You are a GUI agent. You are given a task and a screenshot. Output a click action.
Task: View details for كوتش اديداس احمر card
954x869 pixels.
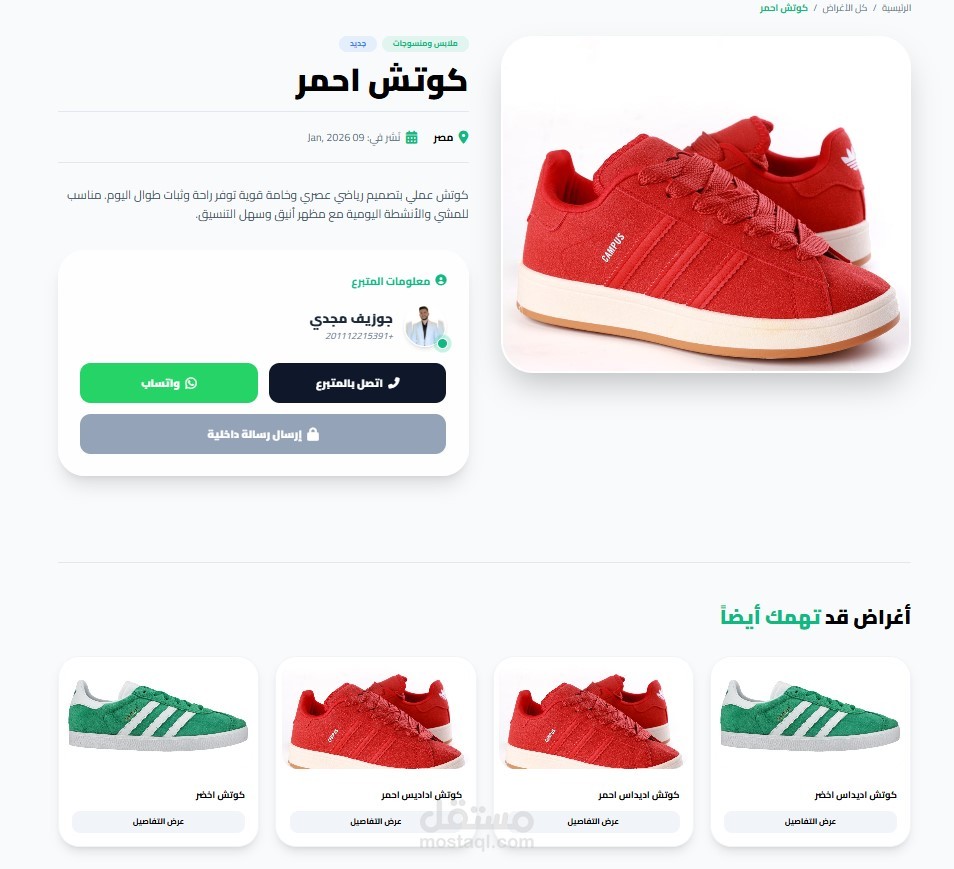pyautogui.click(x=593, y=822)
